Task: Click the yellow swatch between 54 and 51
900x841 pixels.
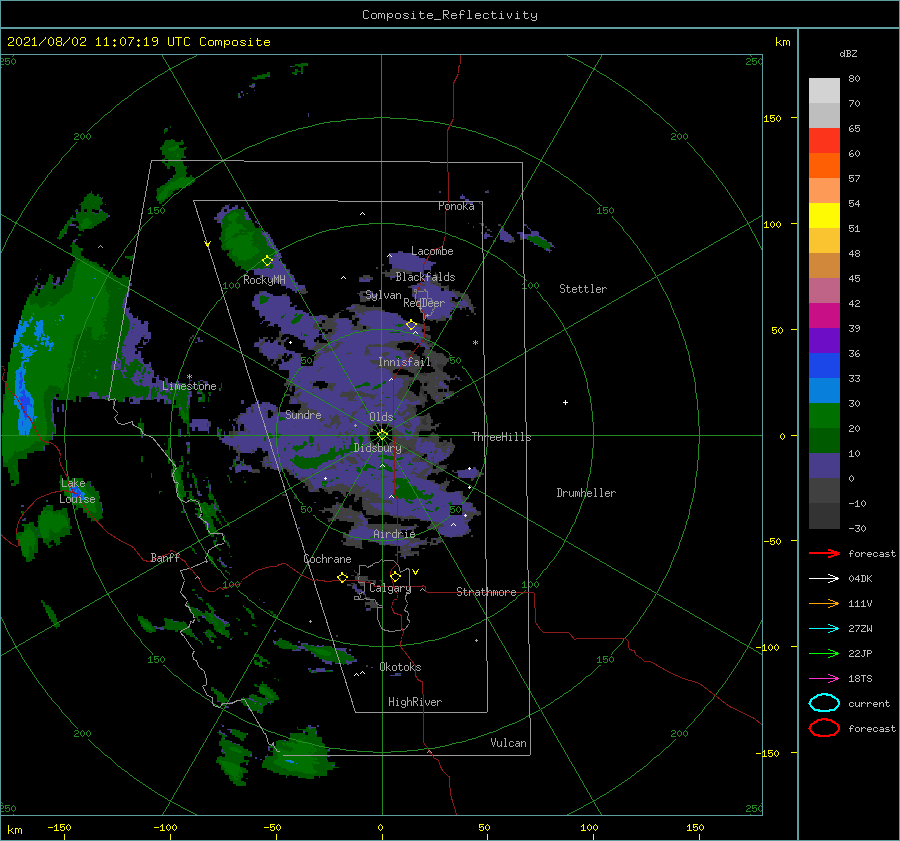Action: pos(824,216)
